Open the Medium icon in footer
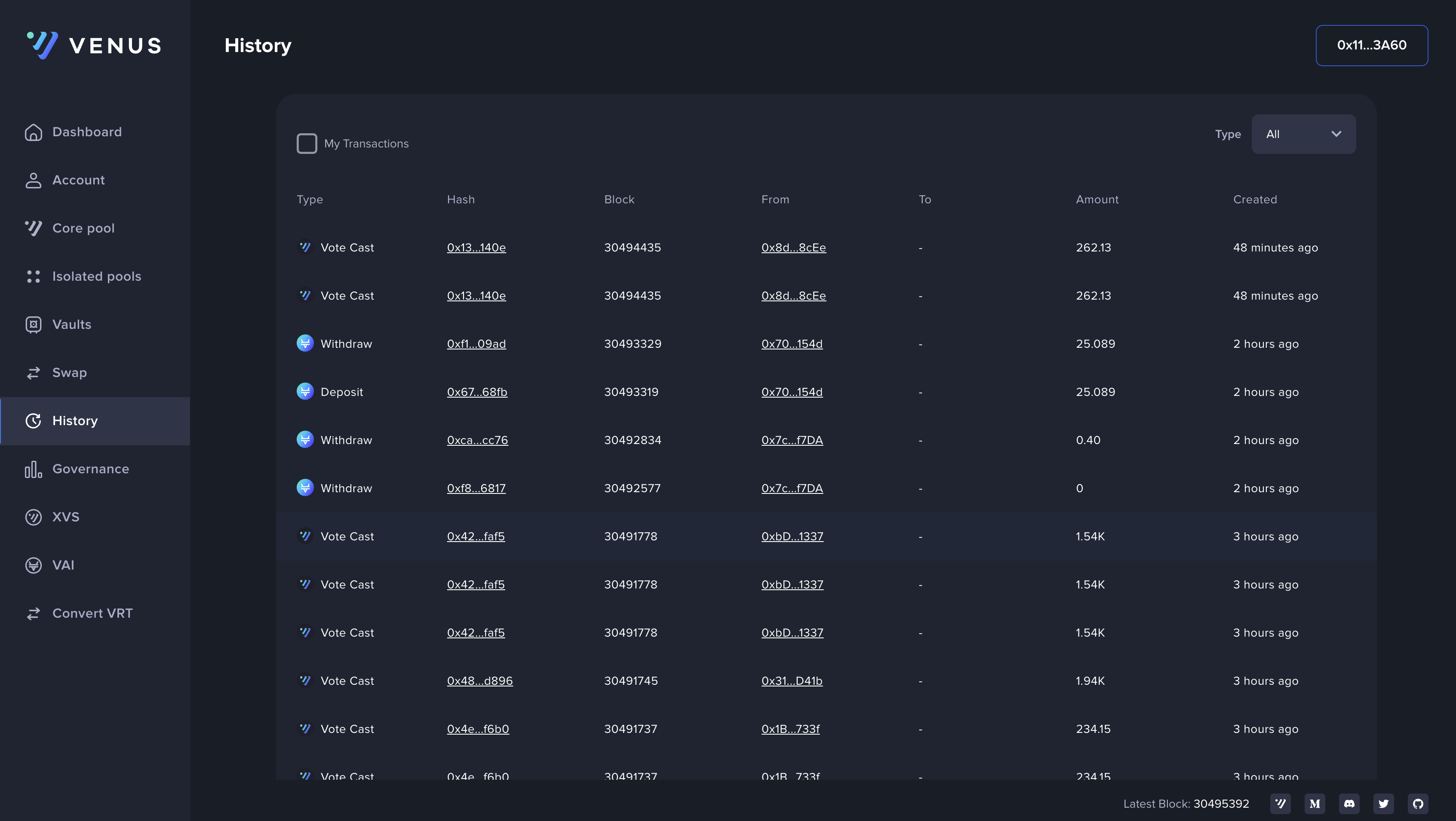This screenshot has height=821, width=1456. (x=1315, y=803)
